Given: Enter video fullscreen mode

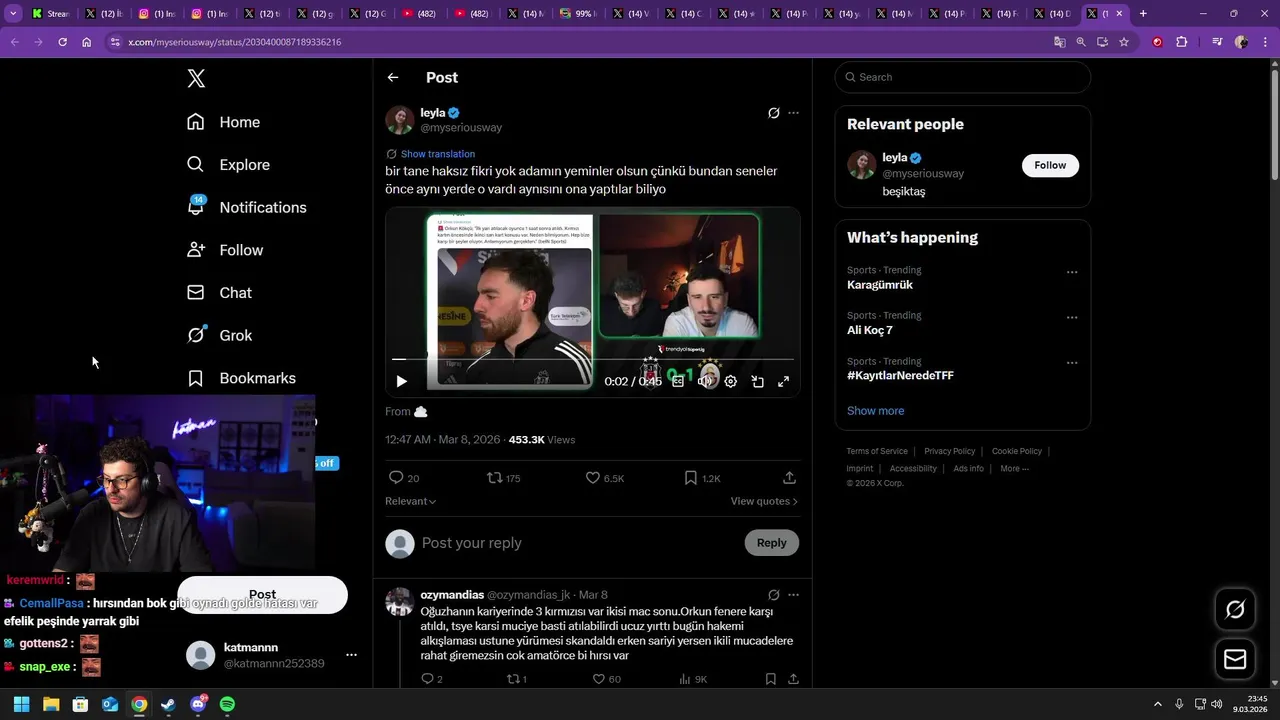Looking at the screenshot, I should (x=783, y=381).
